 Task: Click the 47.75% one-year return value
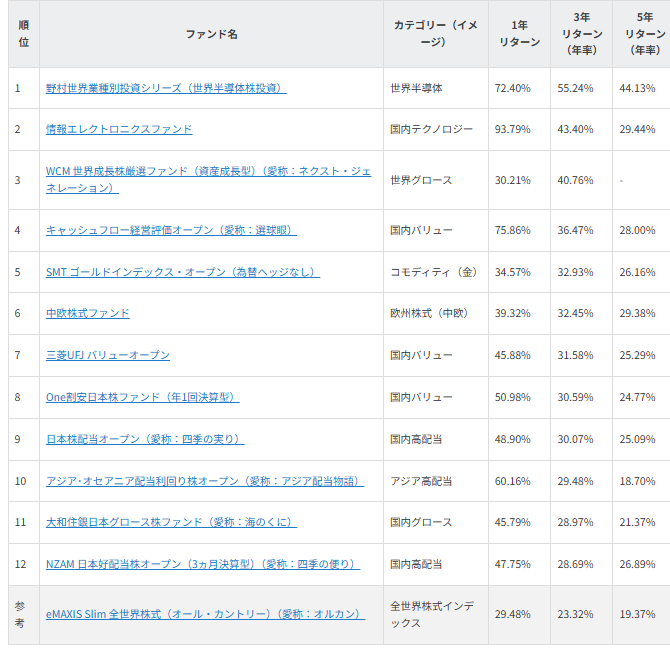[512, 564]
